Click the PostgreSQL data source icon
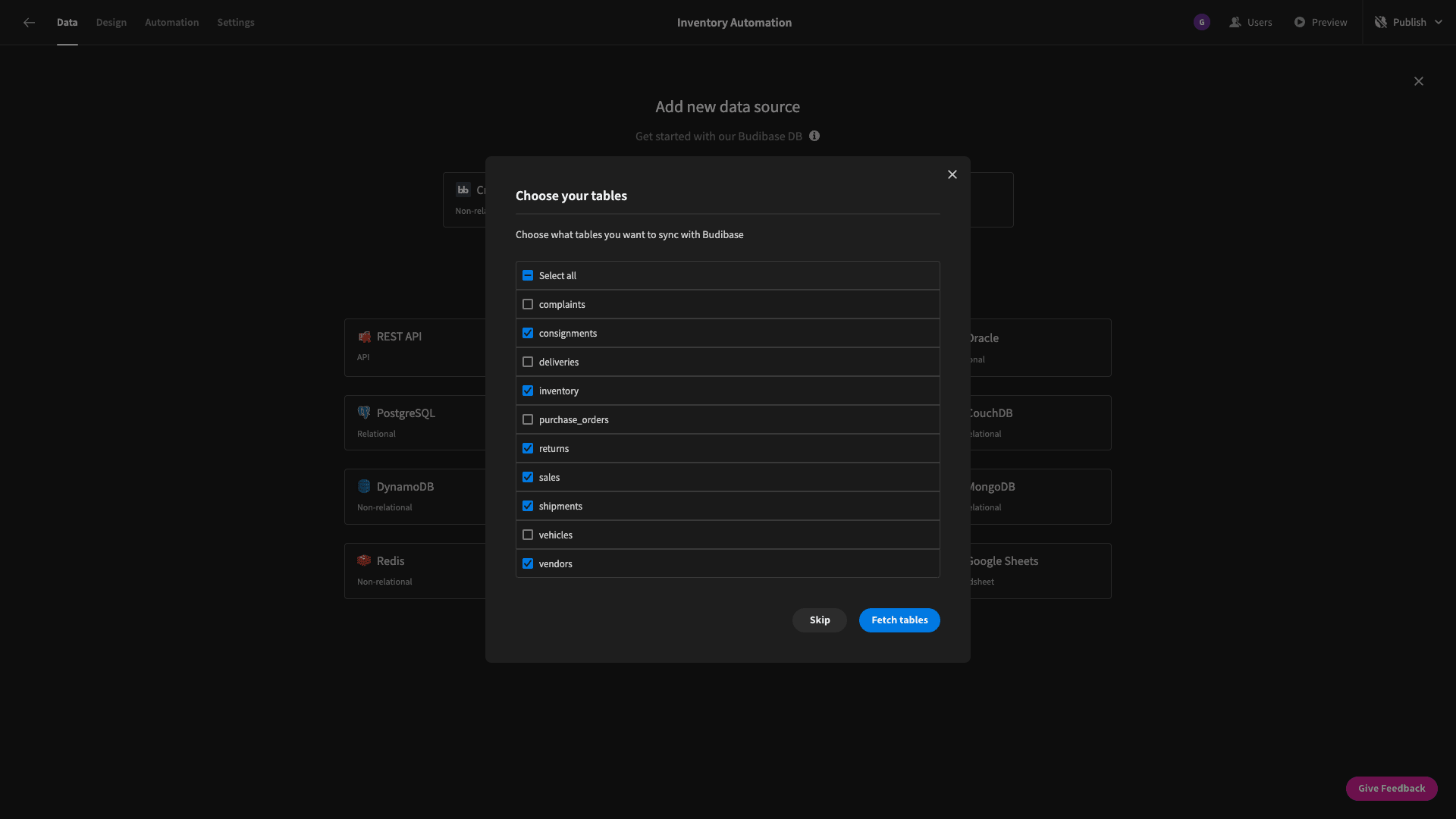 [x=364, y=413]
